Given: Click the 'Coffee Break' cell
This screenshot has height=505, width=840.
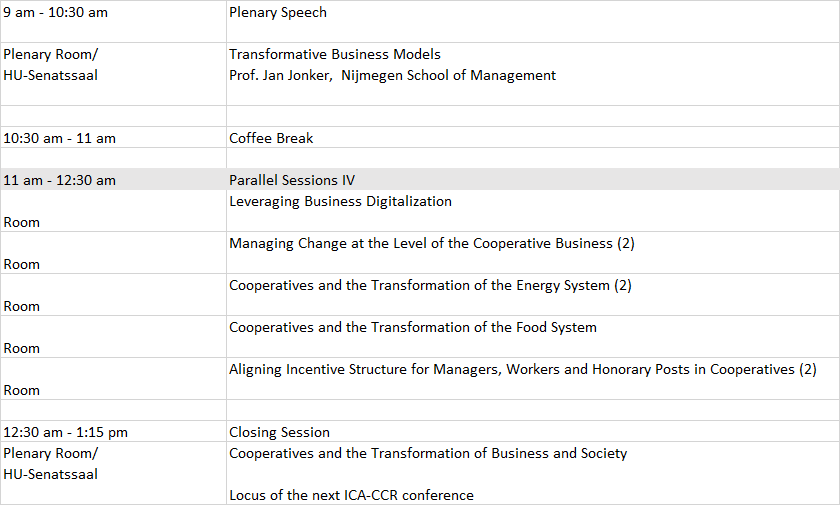Looking at the screenshot, I should [x=271, y=138].
